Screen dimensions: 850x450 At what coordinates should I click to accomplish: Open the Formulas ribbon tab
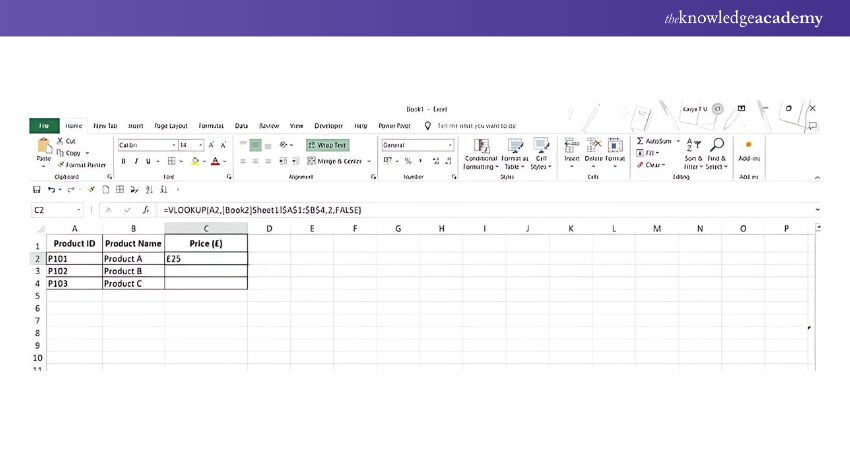211,126
